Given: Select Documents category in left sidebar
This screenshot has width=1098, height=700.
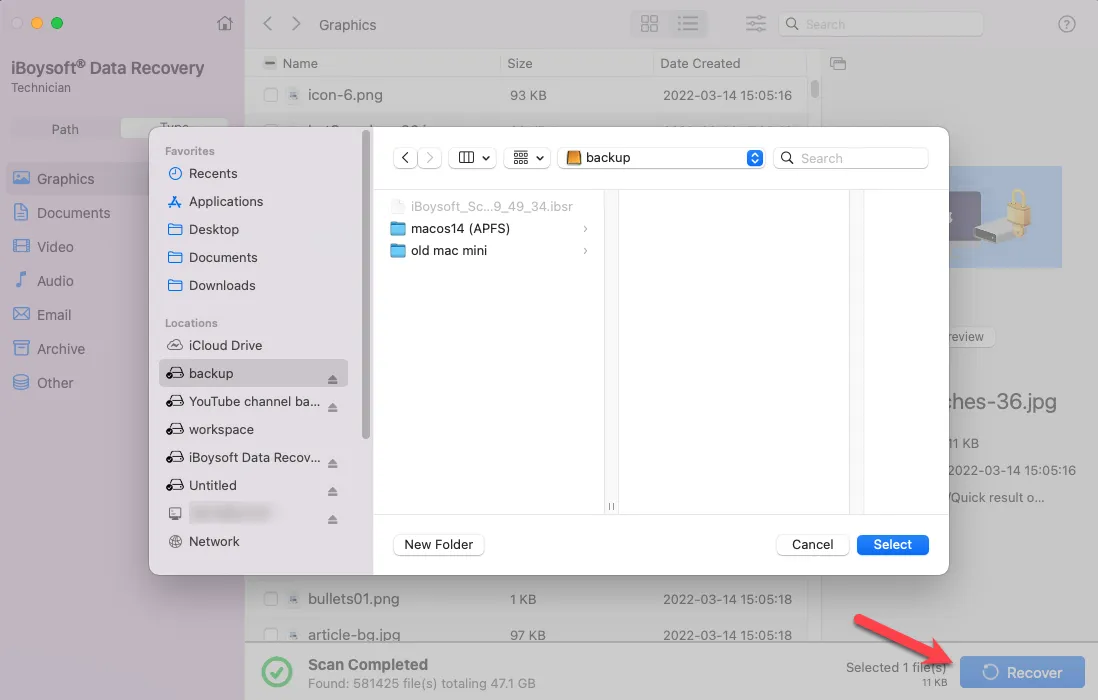Looking at the screenshot, I should (x=73, y=213).
